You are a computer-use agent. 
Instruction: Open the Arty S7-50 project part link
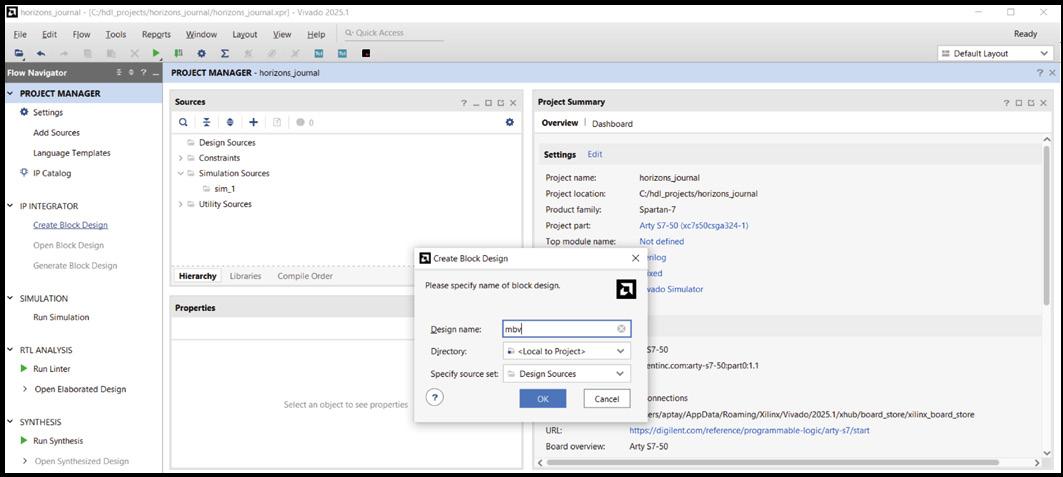click(694, 226)
